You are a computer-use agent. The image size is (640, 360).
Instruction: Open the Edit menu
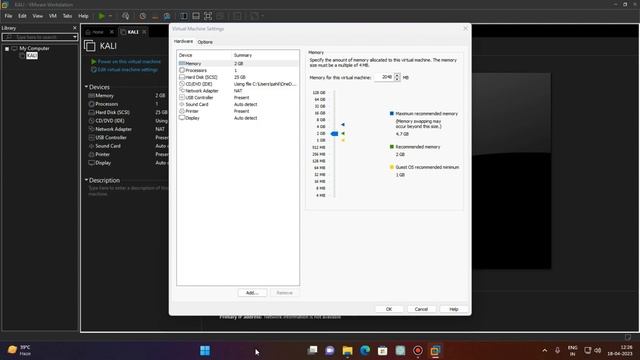22,16
